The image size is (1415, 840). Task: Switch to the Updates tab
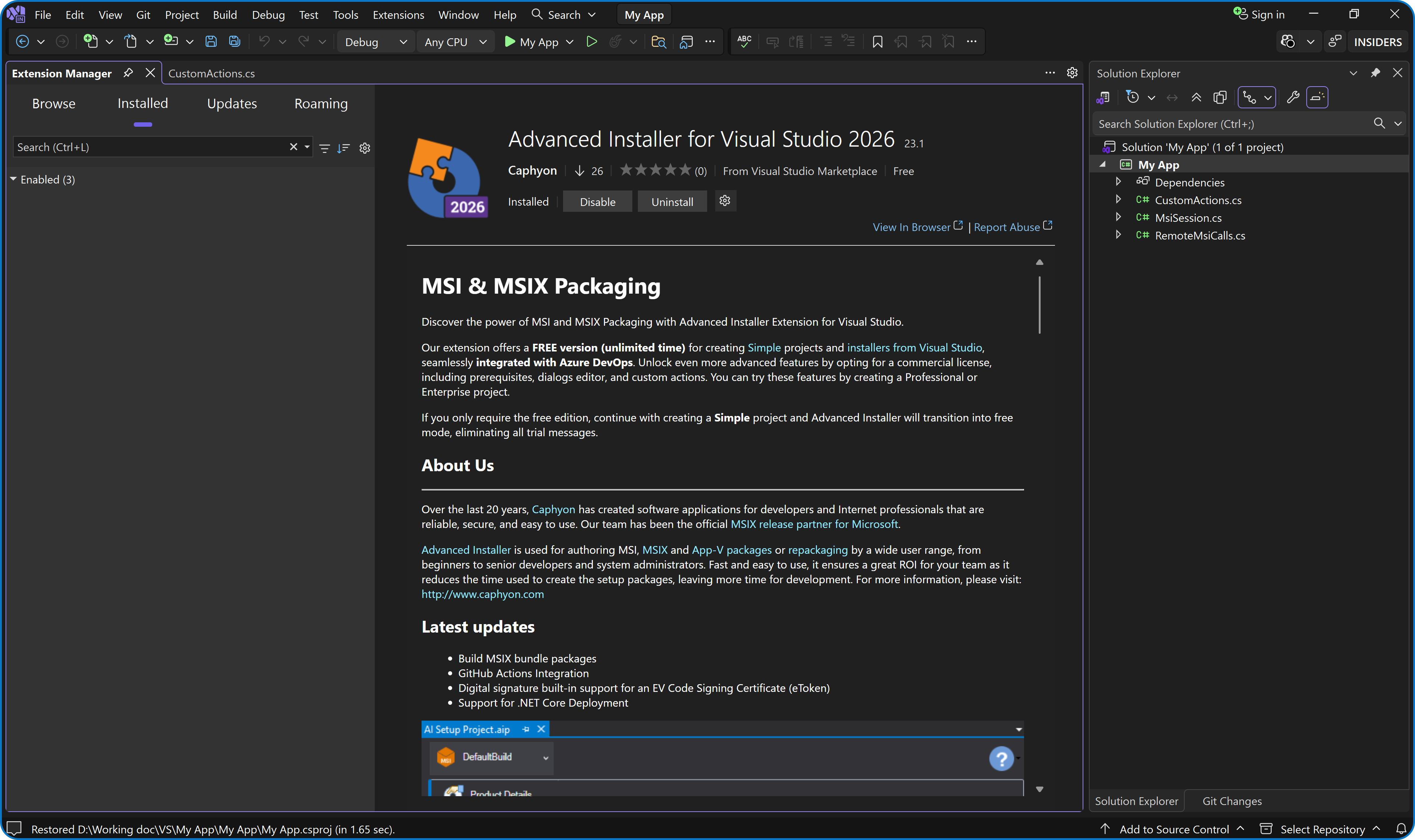(231, 104)
